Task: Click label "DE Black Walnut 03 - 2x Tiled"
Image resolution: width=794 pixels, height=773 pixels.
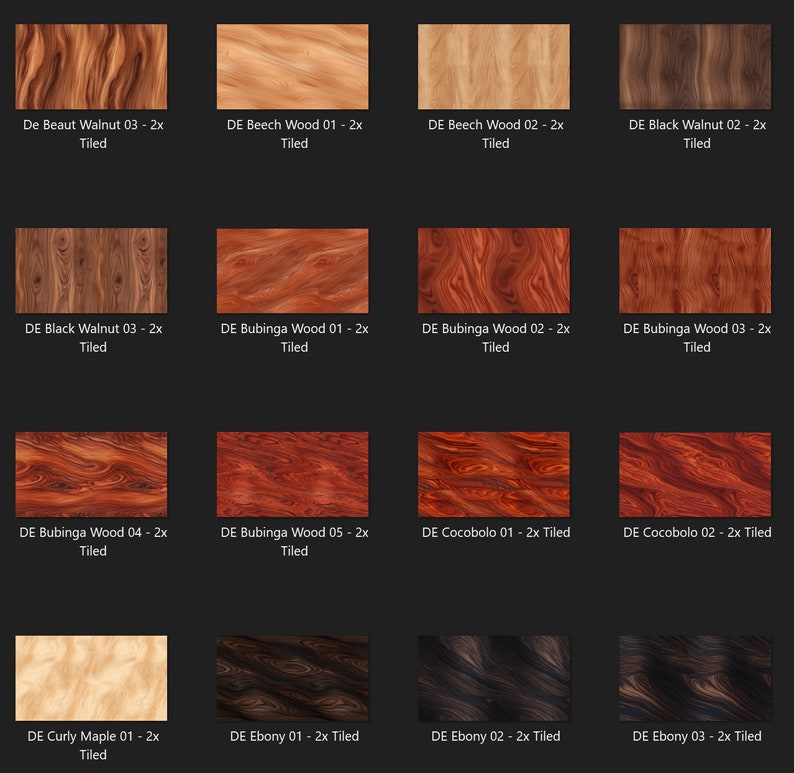Action: (x=93, y=338)
